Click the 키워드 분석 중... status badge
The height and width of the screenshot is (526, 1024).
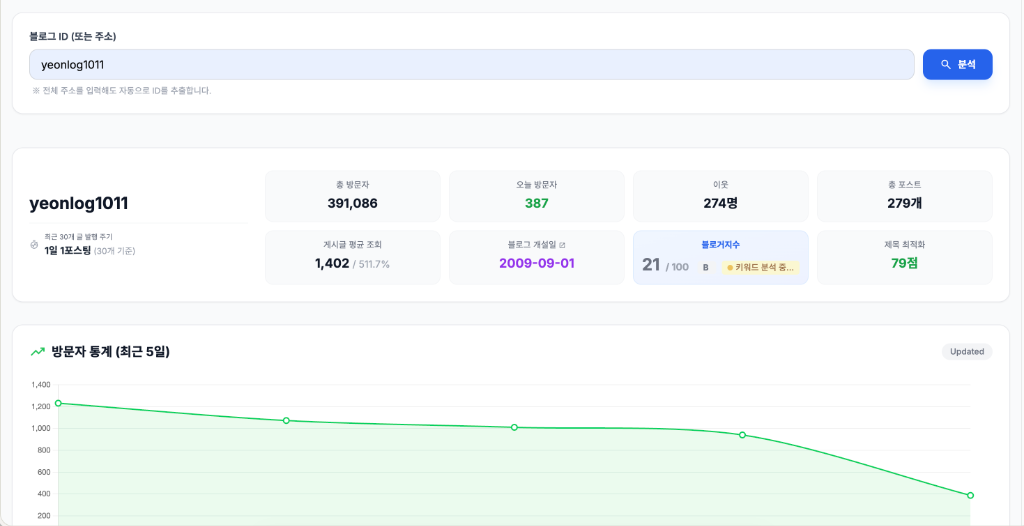(760, 267)
